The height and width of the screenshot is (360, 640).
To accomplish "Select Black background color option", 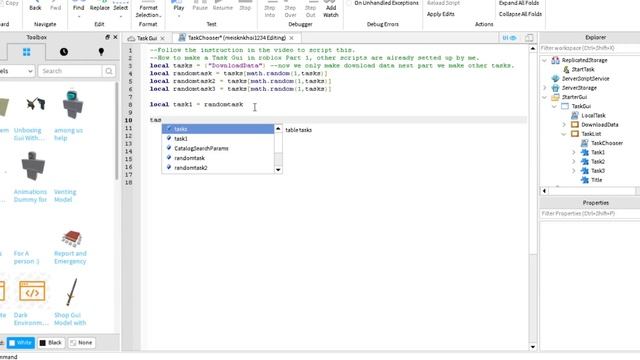I will coord(51,342).
